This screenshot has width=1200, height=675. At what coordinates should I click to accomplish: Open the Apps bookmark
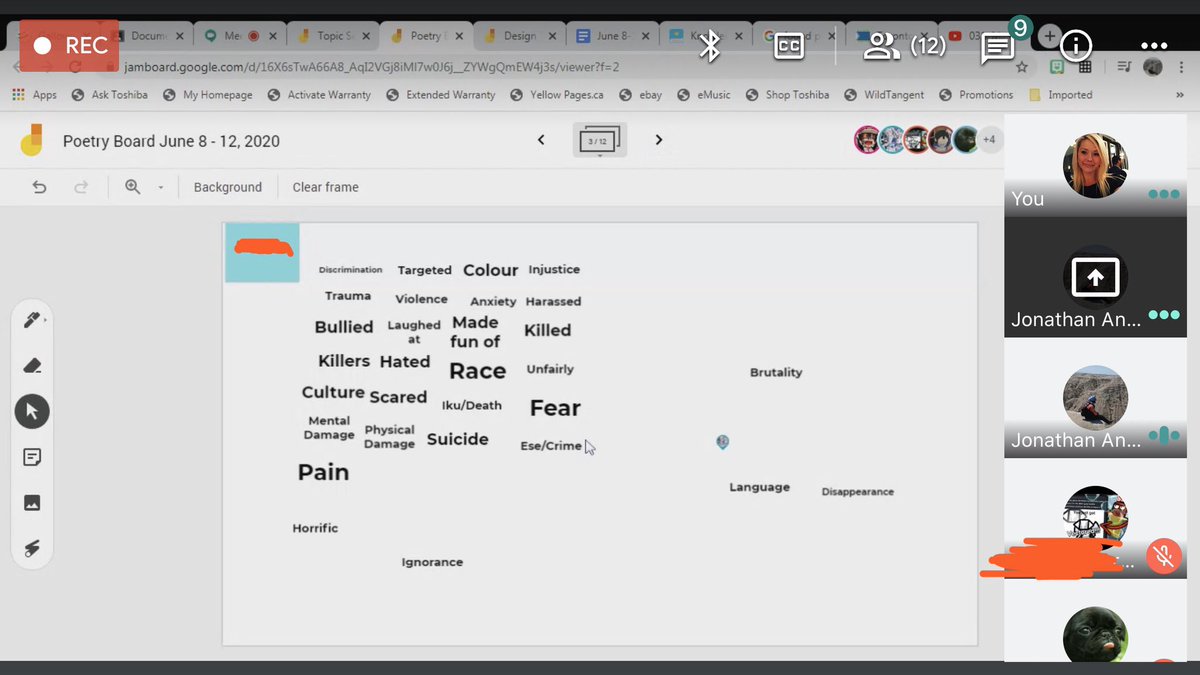click(x=34, y=95)
